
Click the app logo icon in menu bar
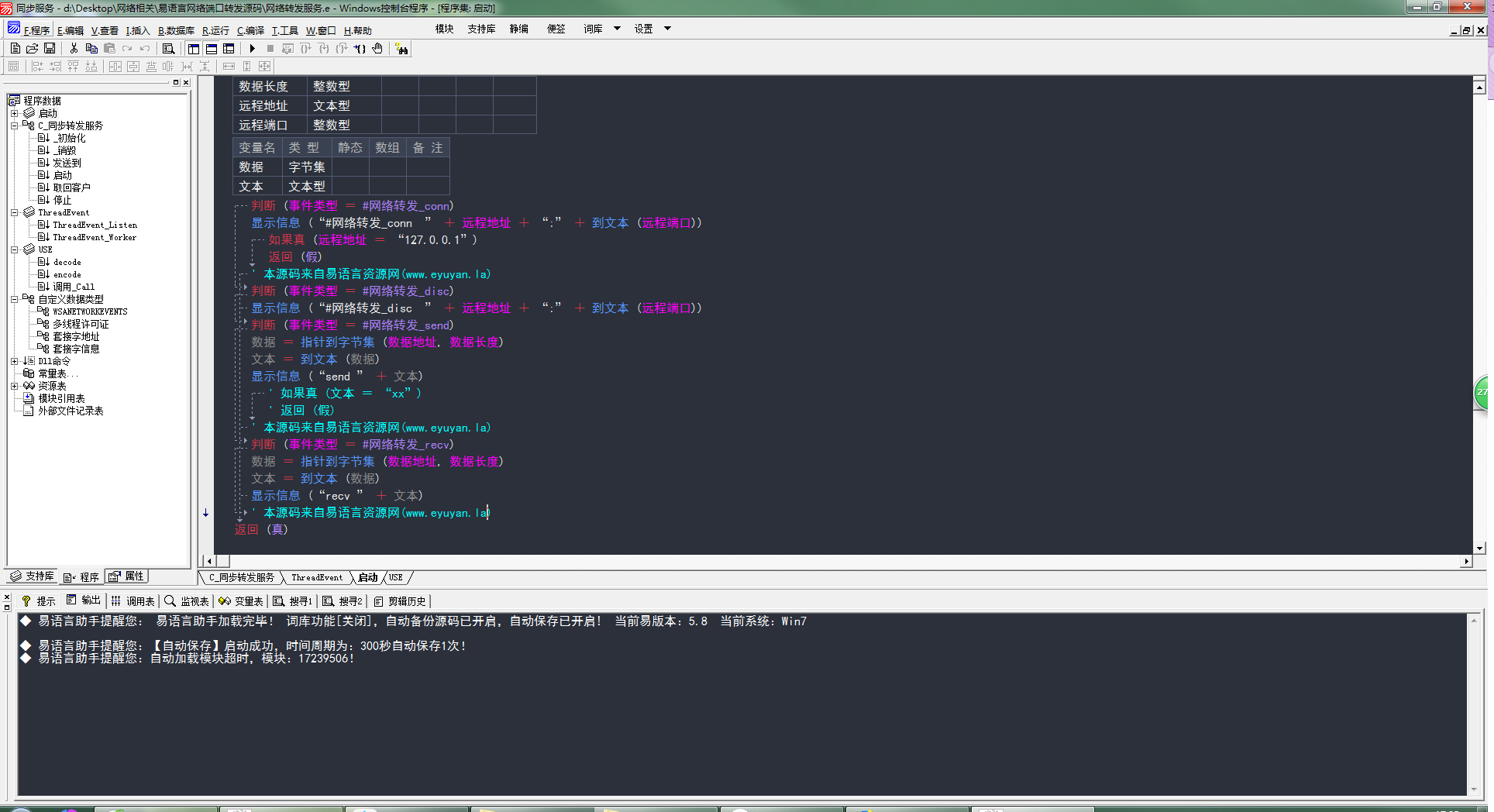click(x=13, y=29)
